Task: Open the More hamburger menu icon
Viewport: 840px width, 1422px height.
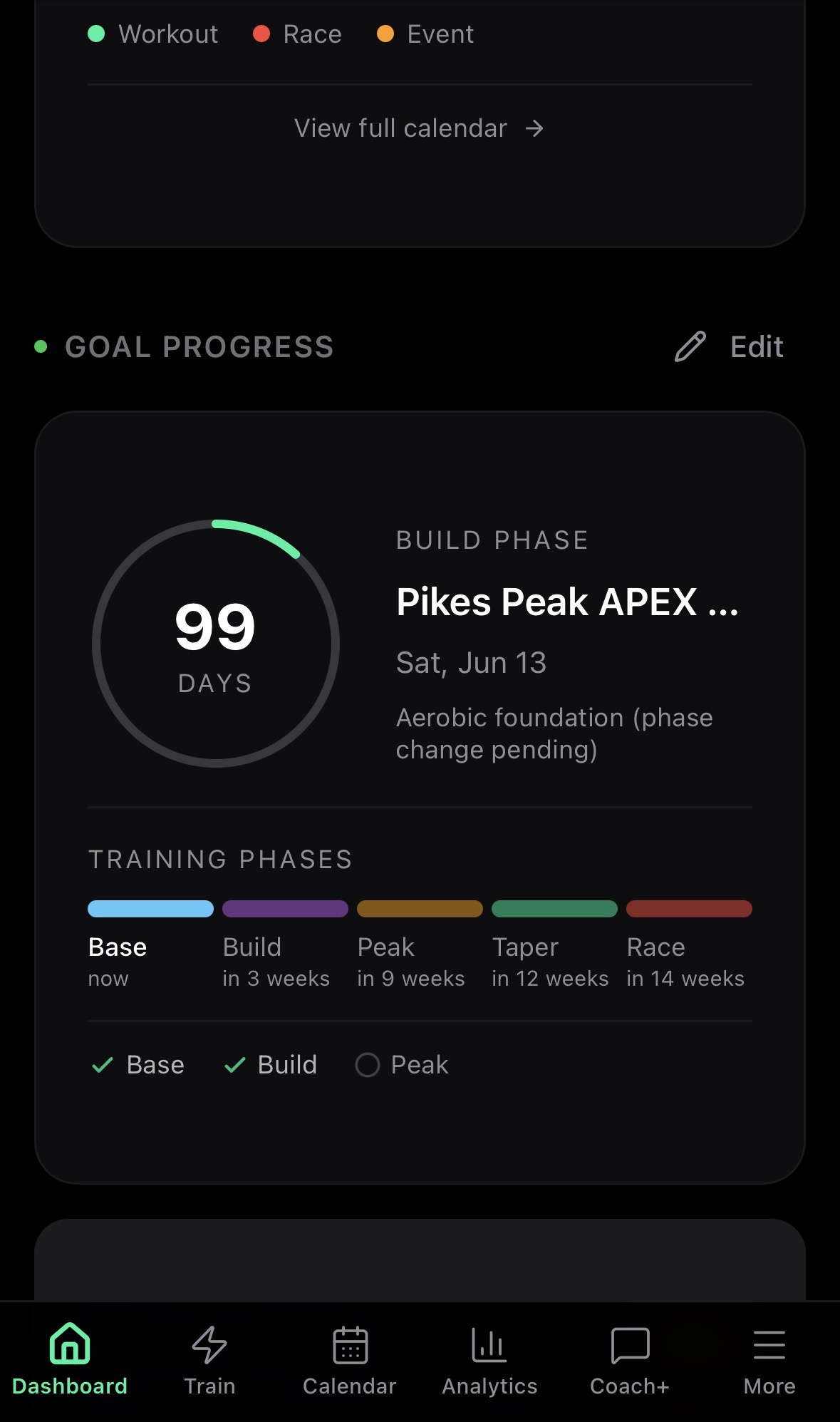Action: [x=769, y=1345]
